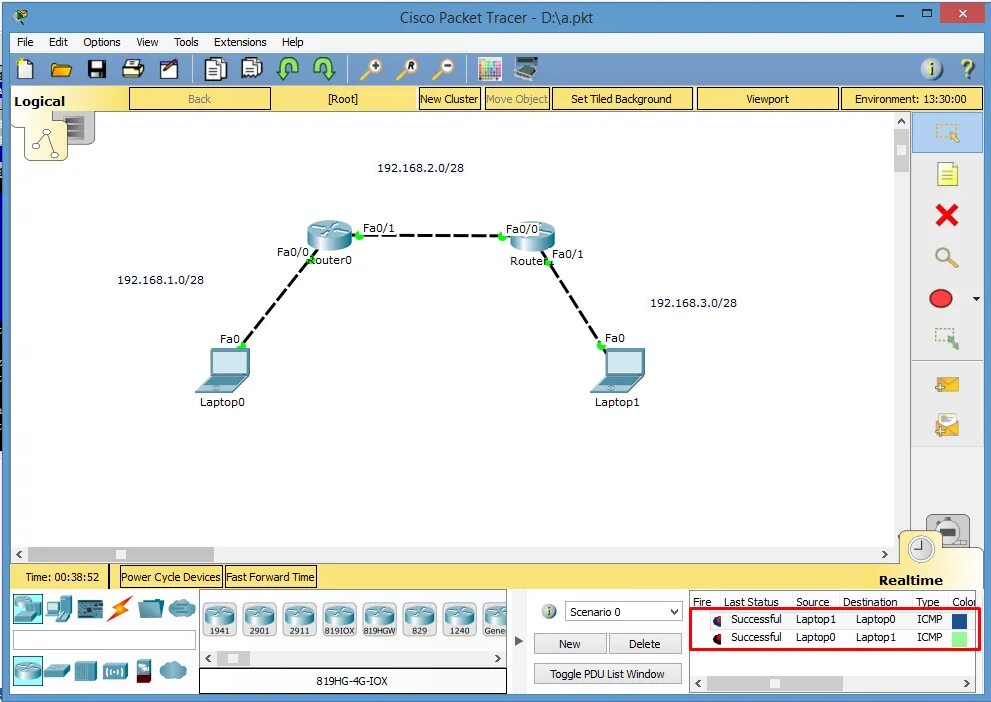Screen dimensions: 991x702
Task: Select the Laptop0 device on canvas
Action: coord(224,371)
